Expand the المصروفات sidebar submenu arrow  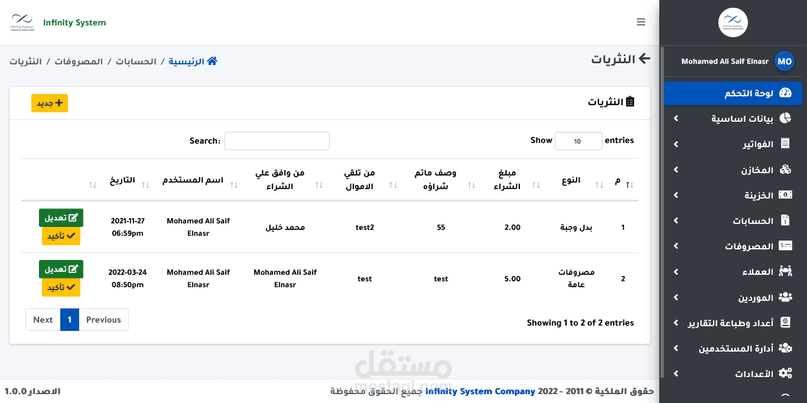[x=676, y=246]
